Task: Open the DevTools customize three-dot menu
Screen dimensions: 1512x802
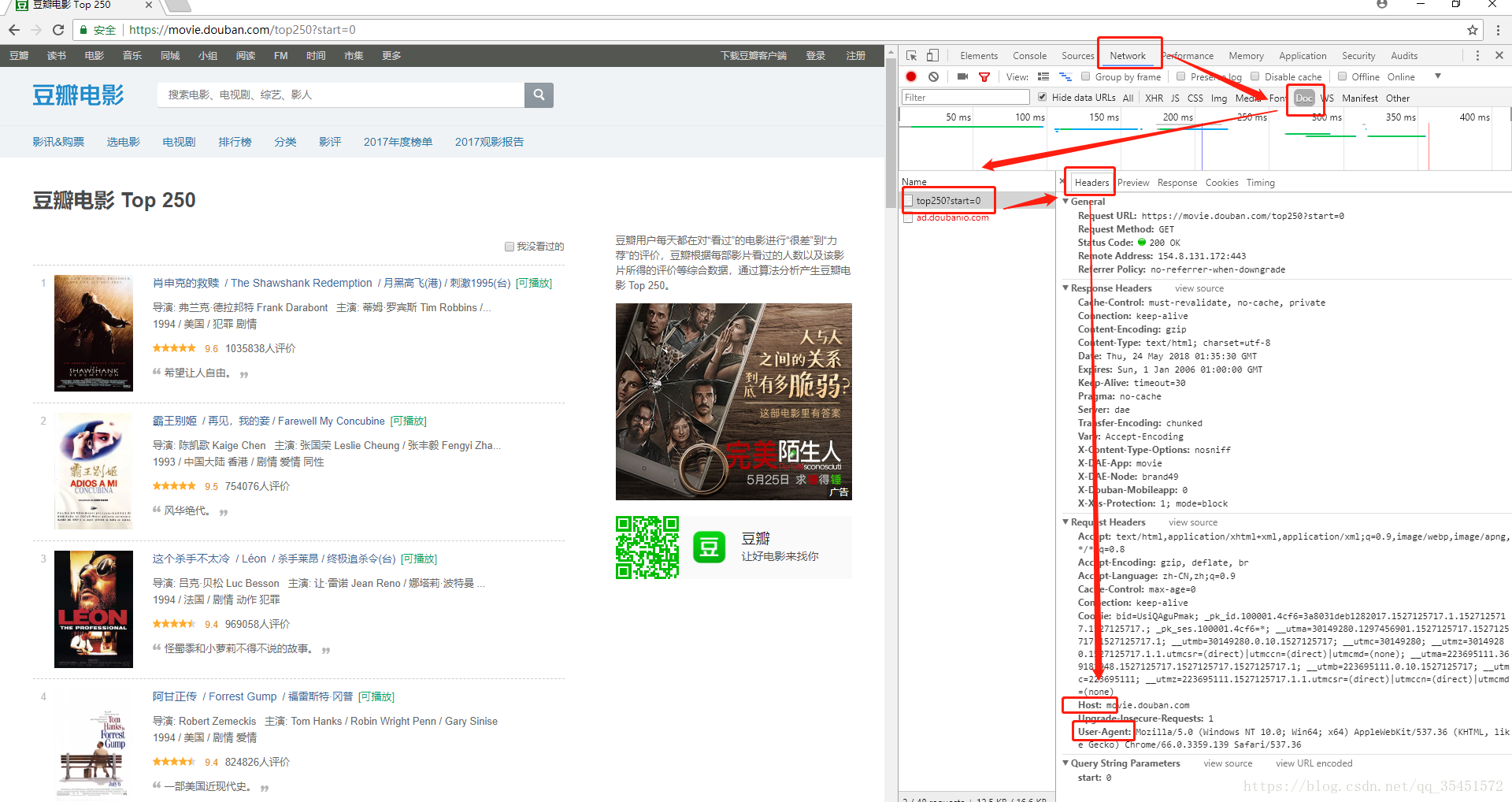Action: (x=1477, y=56)
